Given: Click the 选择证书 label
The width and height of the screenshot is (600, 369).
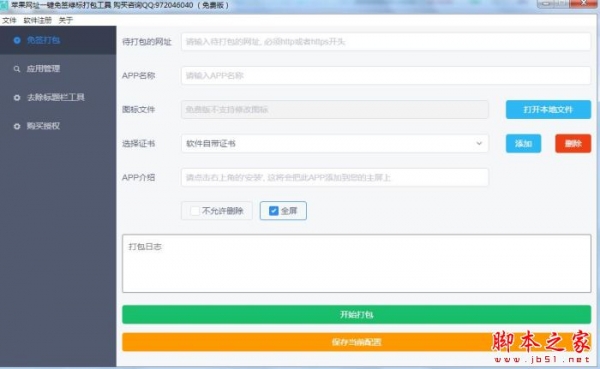Looking at the screenshot, I should click(x=139, y=144).
